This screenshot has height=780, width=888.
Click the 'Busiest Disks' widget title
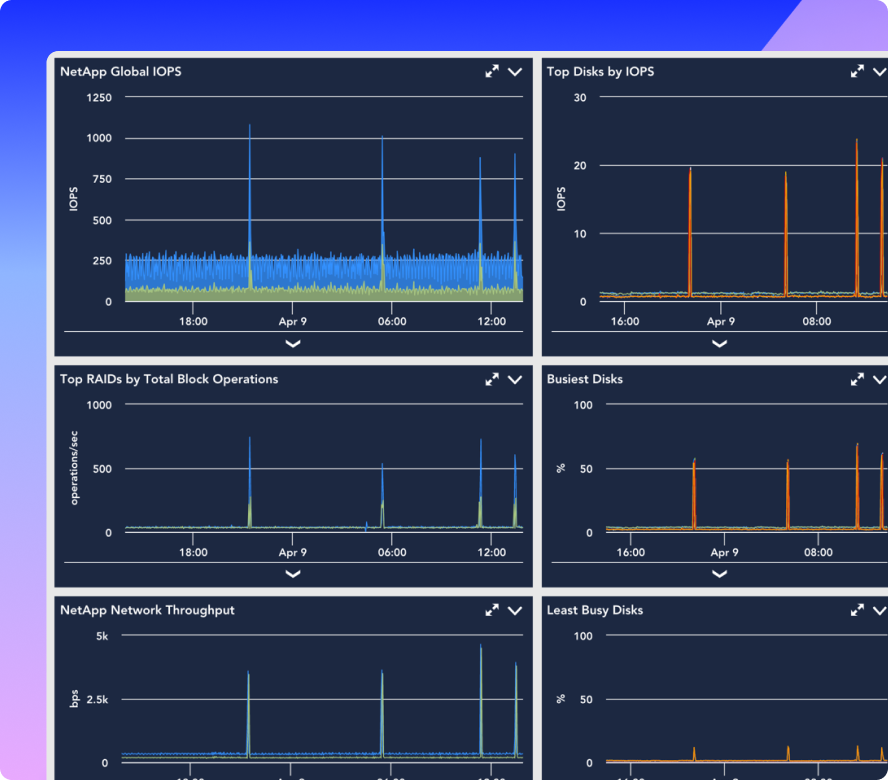[x=584, y=380]
